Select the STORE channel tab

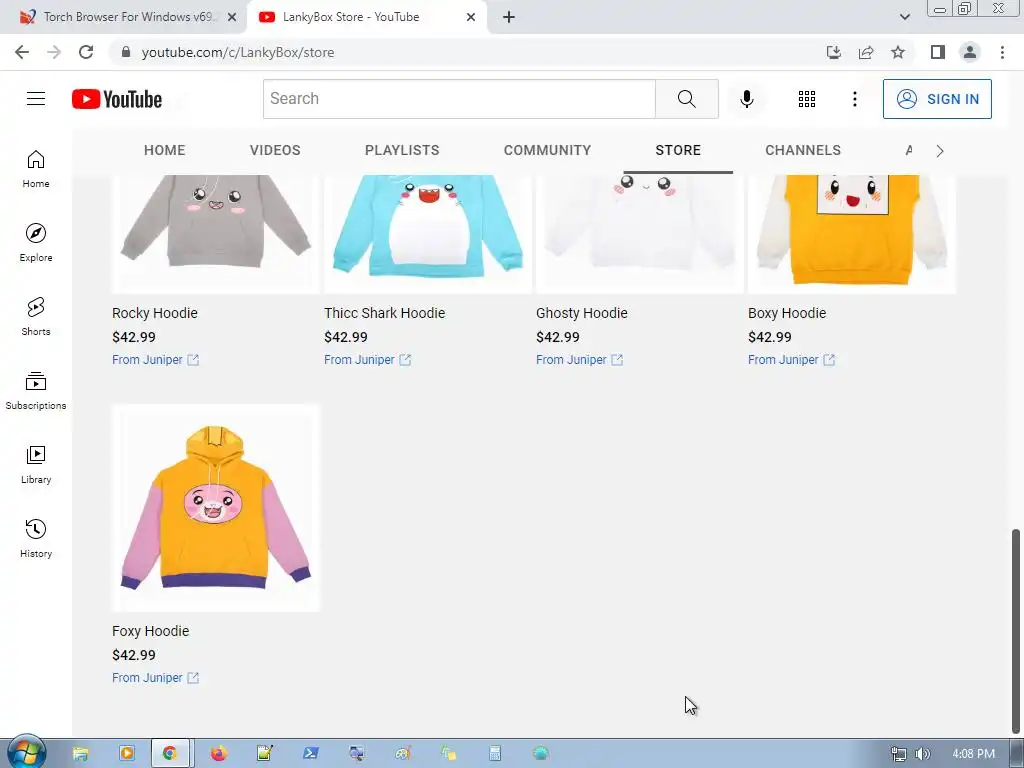click(x=678, y=150)
